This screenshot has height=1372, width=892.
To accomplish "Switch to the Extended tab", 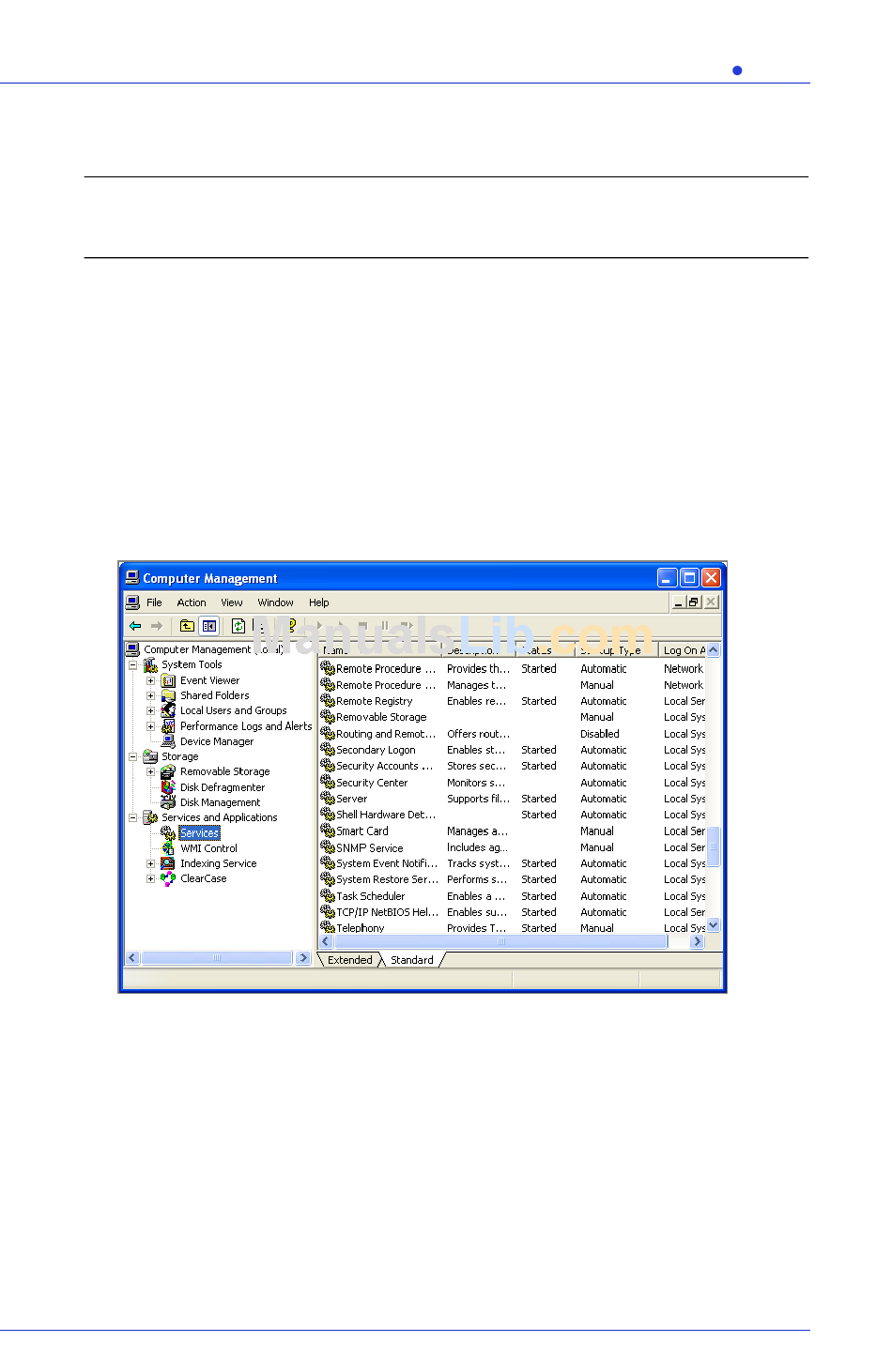I will coord(350,960).
